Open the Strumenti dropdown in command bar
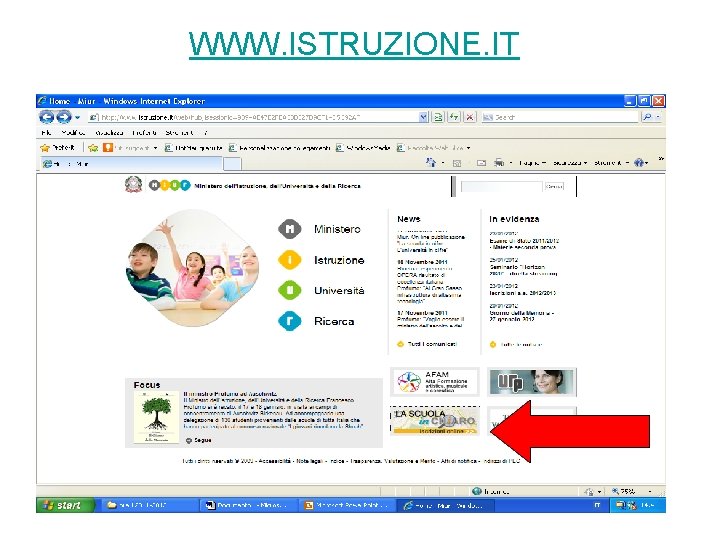This screenshot has height=540, width=720. tap(611, 163)
